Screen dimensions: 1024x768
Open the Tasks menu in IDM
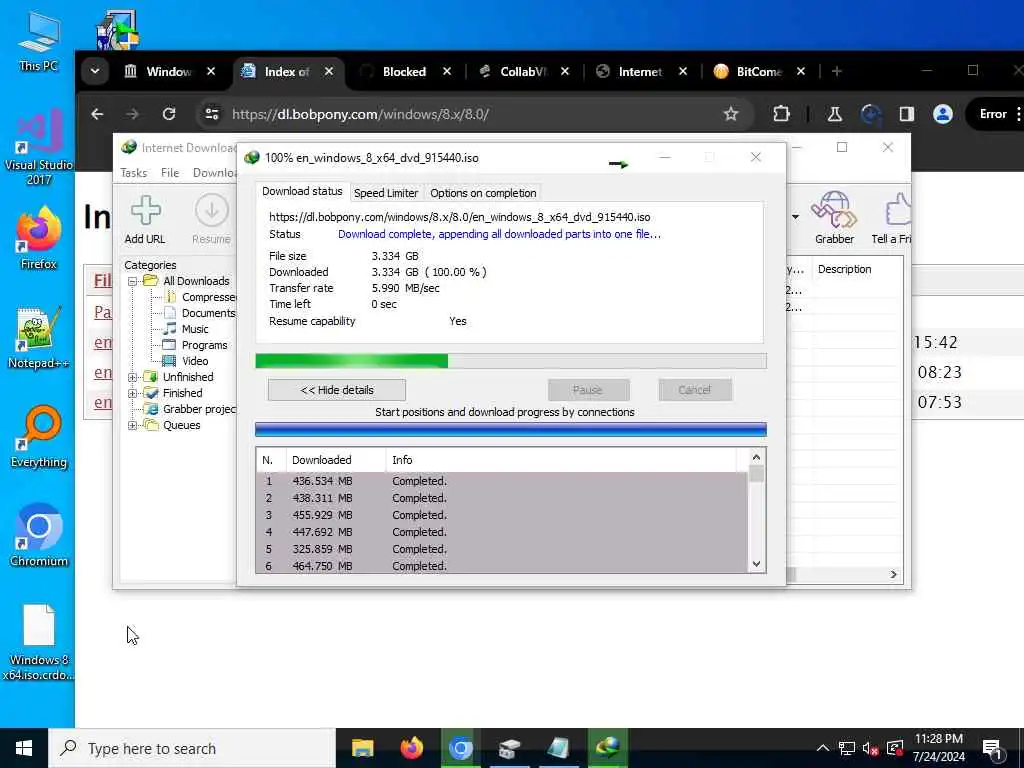point(134,173)
